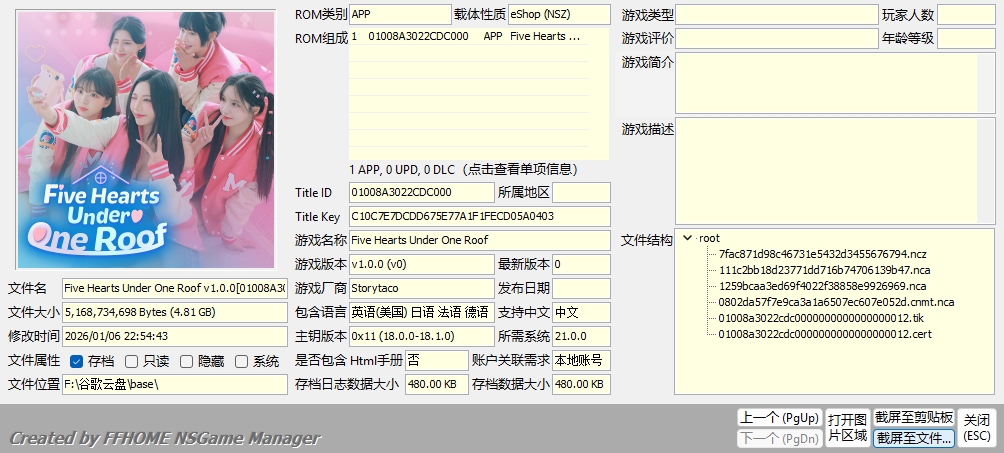Viewport: 1004px width, 453px height.
Task: Enable the 只读 read-only checkbox
Action: tap(133, 361)
